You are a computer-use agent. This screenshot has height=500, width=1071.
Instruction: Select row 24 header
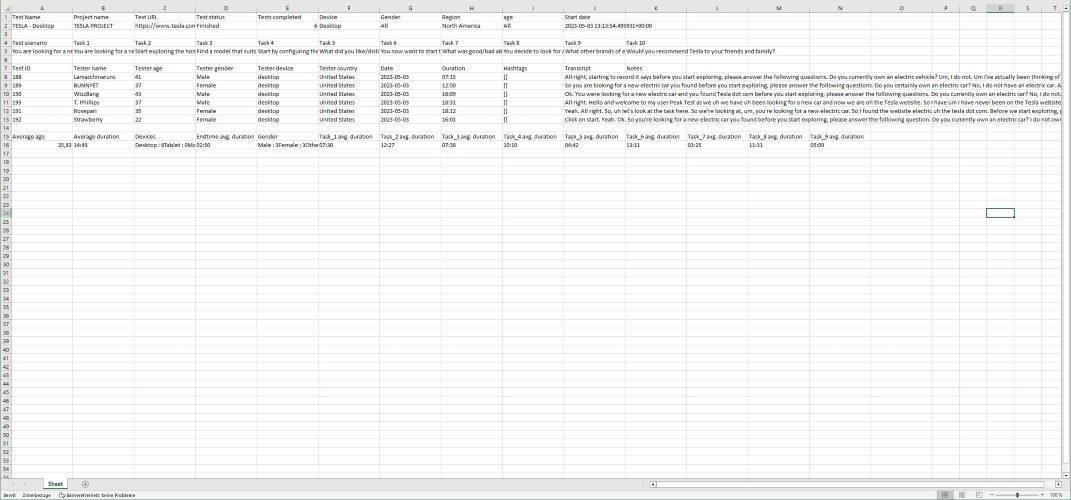(5, 213)
